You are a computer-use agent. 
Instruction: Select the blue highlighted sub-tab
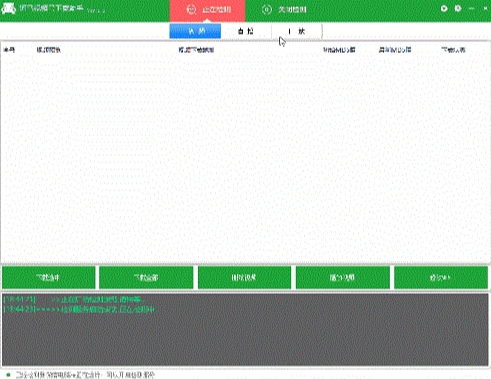coord(195,31)
